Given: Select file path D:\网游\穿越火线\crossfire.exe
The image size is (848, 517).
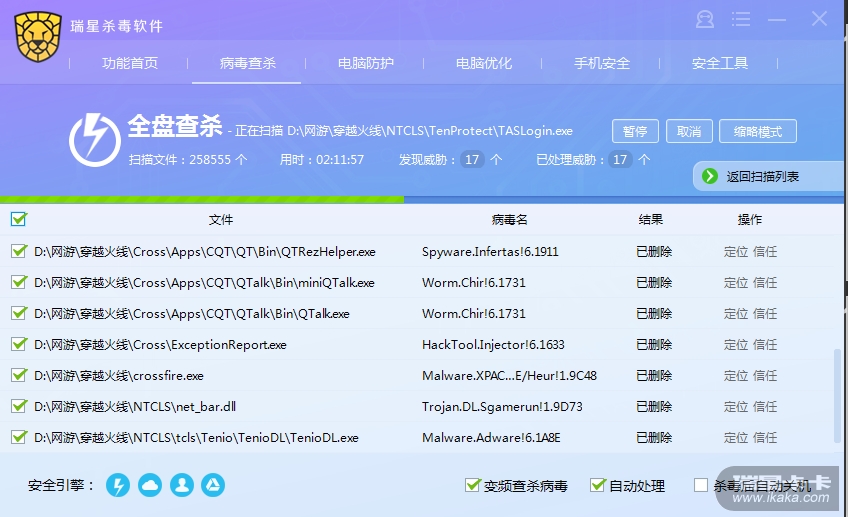Looking at the screenshot, I should [119, 375].
